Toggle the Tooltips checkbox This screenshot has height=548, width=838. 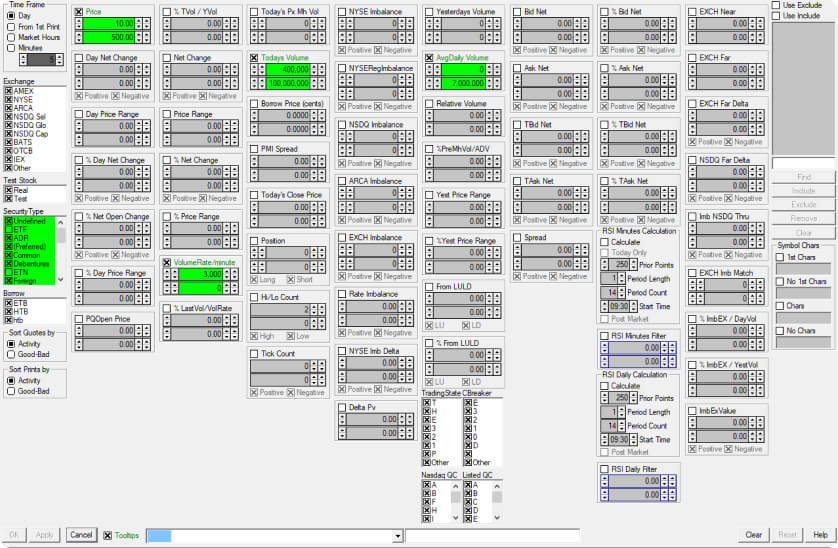[x=108, y=535]
